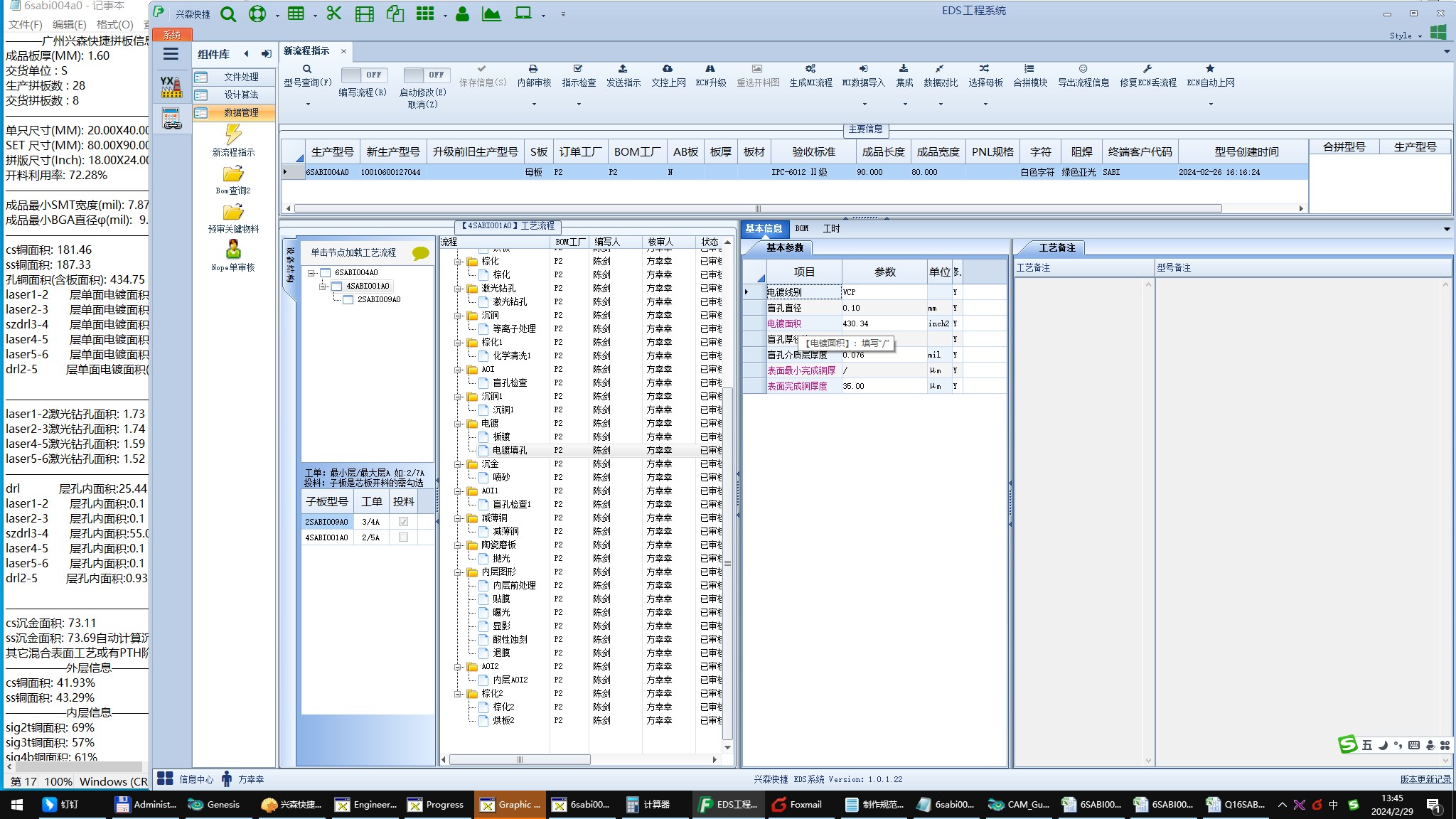The height and width of the screenshot is (819, 1456).
Task: Click the green magnifier search icon
Action: 227,14
